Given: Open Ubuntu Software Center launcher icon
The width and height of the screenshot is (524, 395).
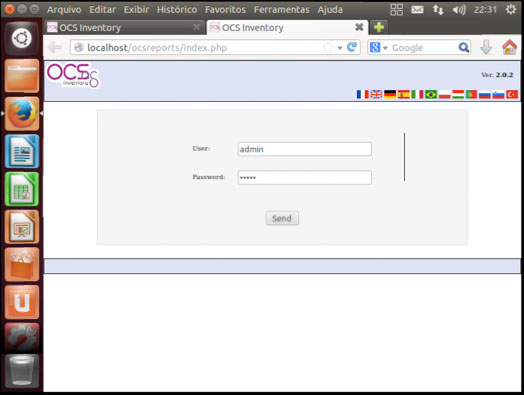Looking at the screenshot, I should [x=22, y=265].
